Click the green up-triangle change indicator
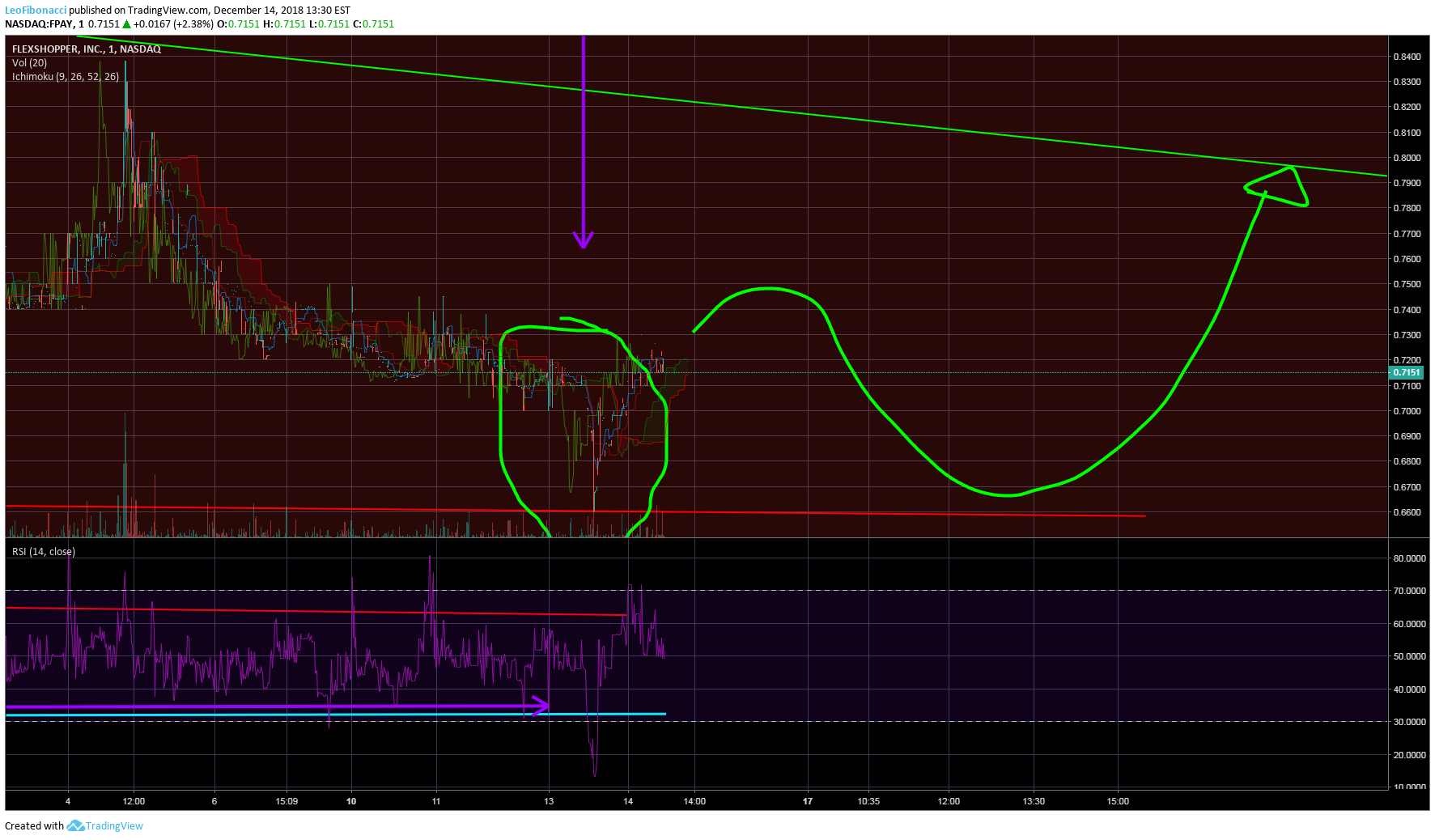The height and width of the screenshot is (840, 1435). pos(126,24)
